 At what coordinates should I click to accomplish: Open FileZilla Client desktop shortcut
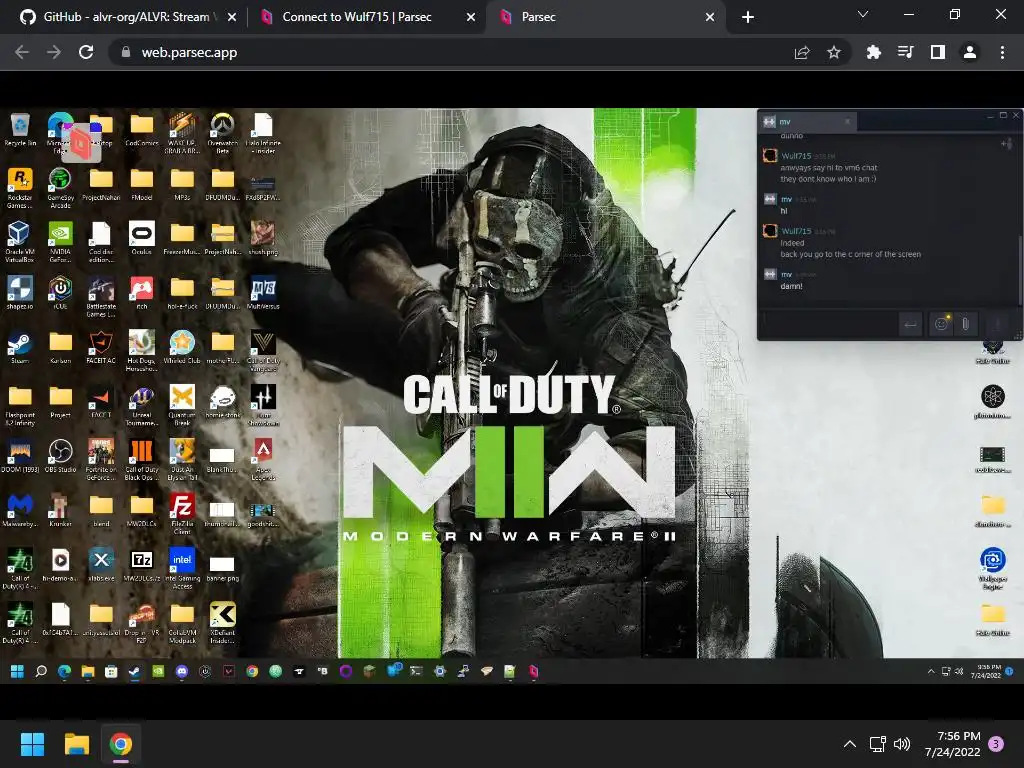tap(182, 515)
